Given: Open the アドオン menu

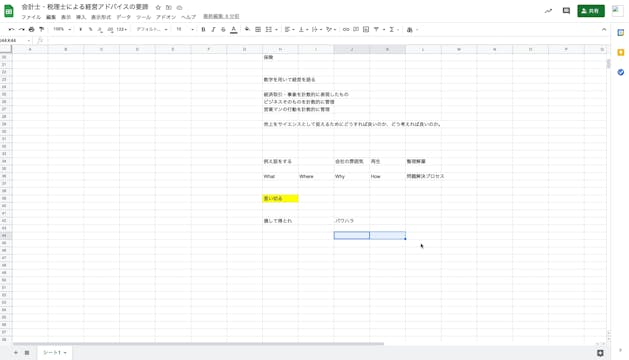Looking at the screenshot, I should (x=166, y=17).
